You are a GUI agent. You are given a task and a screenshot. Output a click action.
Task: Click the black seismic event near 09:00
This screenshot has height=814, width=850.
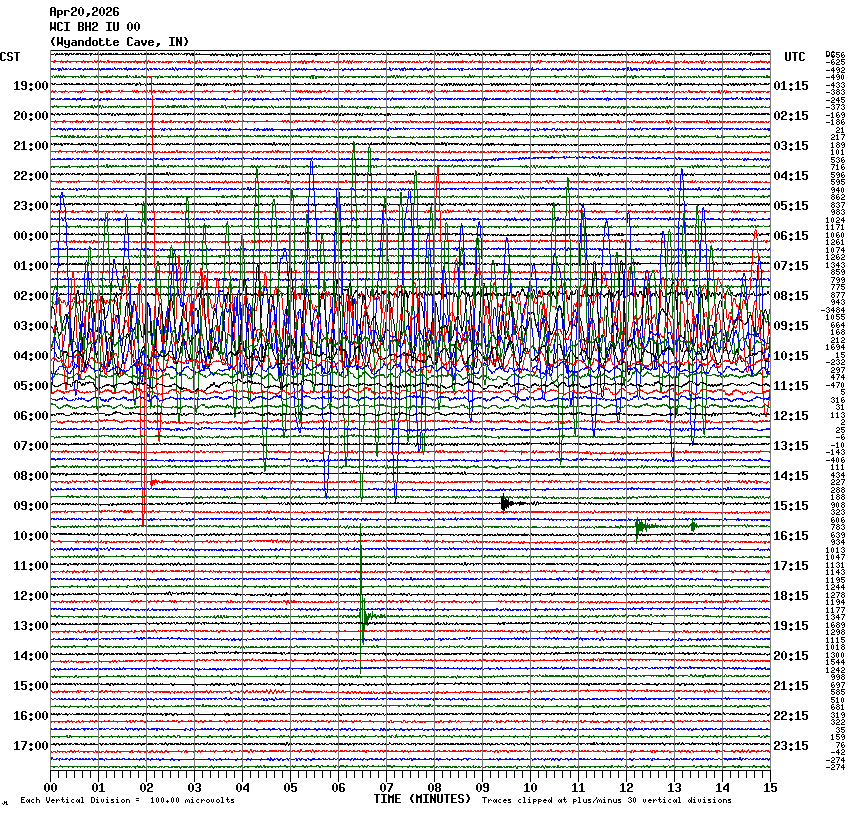coord(508,503)
